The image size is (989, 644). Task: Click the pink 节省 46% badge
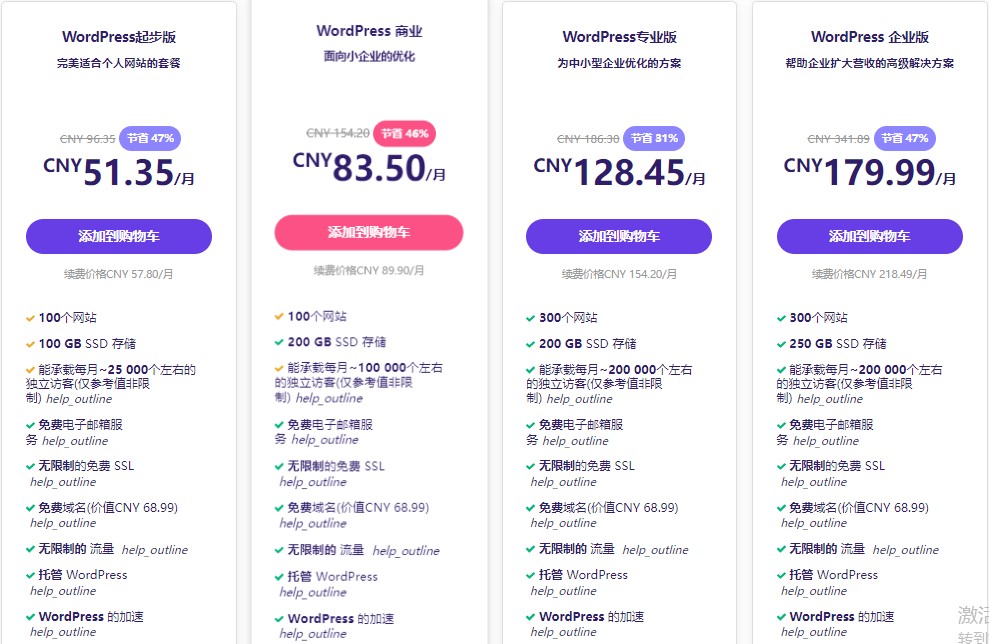[405, 133]
